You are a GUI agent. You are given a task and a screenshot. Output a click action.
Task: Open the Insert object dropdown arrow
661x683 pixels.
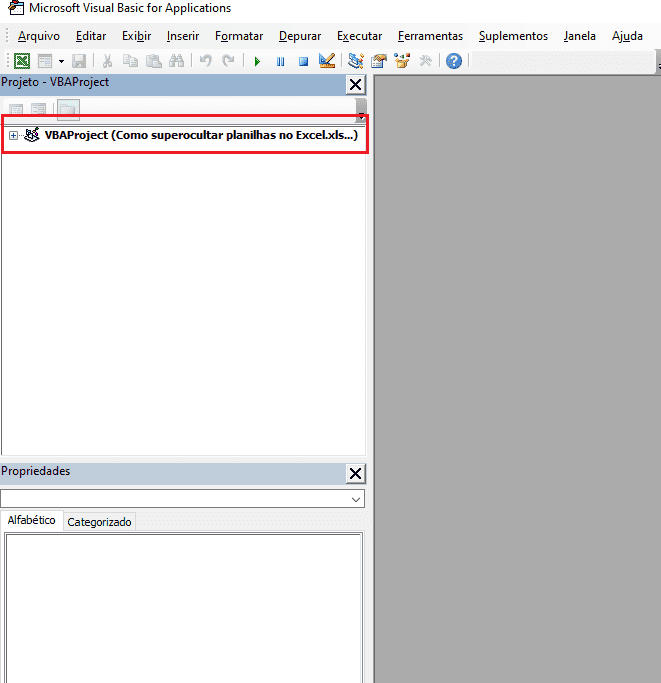coord(61,61)
